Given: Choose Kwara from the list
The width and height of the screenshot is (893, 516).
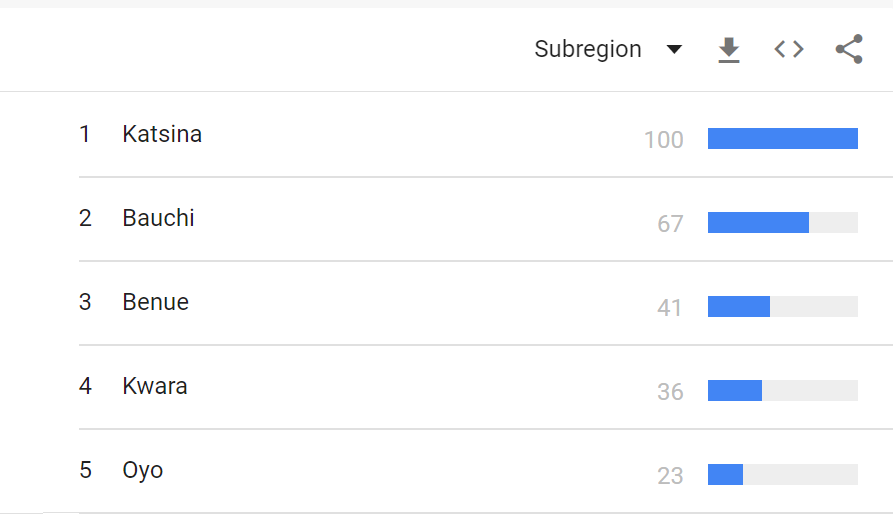Looking at the screenshot, I should tap(155, 386).
